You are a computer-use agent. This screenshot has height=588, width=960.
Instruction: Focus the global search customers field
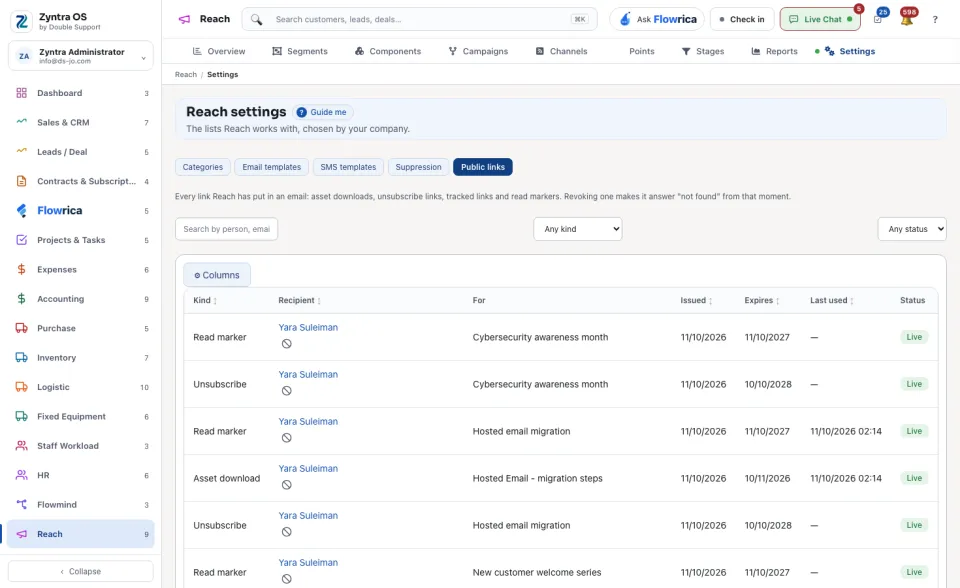click(420, 20)
